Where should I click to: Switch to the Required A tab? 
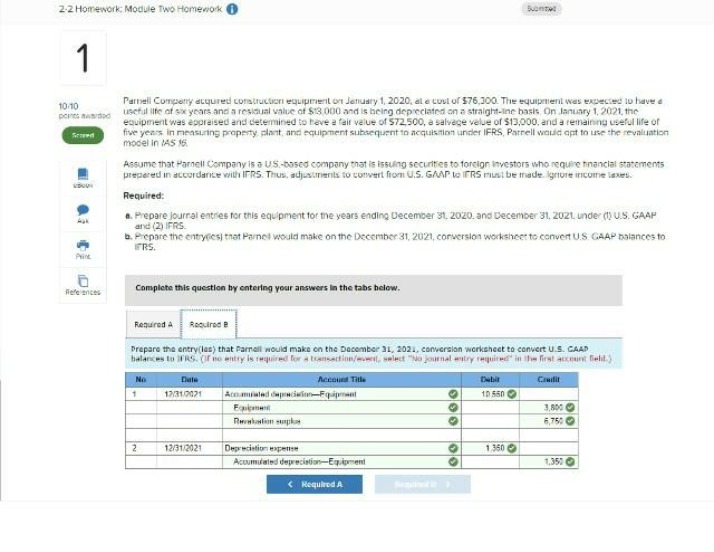coord(153,324)
